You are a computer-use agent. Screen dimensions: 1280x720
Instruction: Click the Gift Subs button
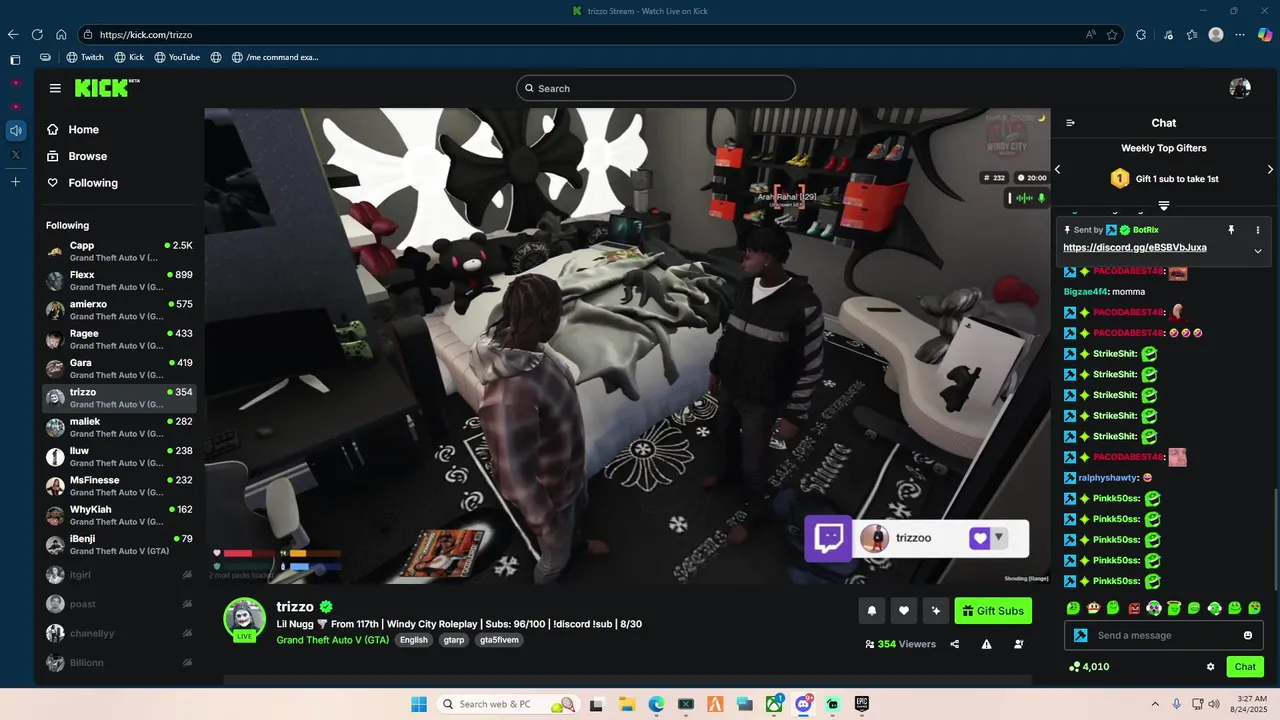pos(993,611)
